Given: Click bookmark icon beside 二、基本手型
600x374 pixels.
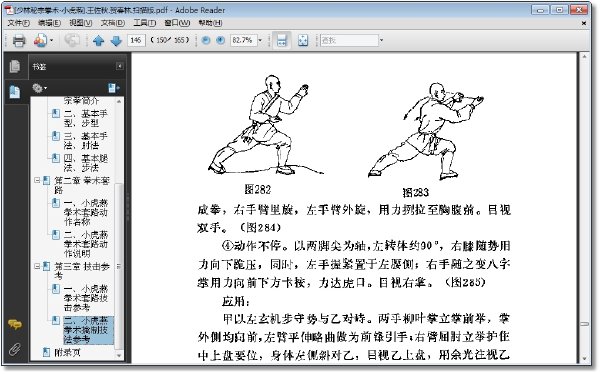Looking at the screenshot, I should 56,113.
